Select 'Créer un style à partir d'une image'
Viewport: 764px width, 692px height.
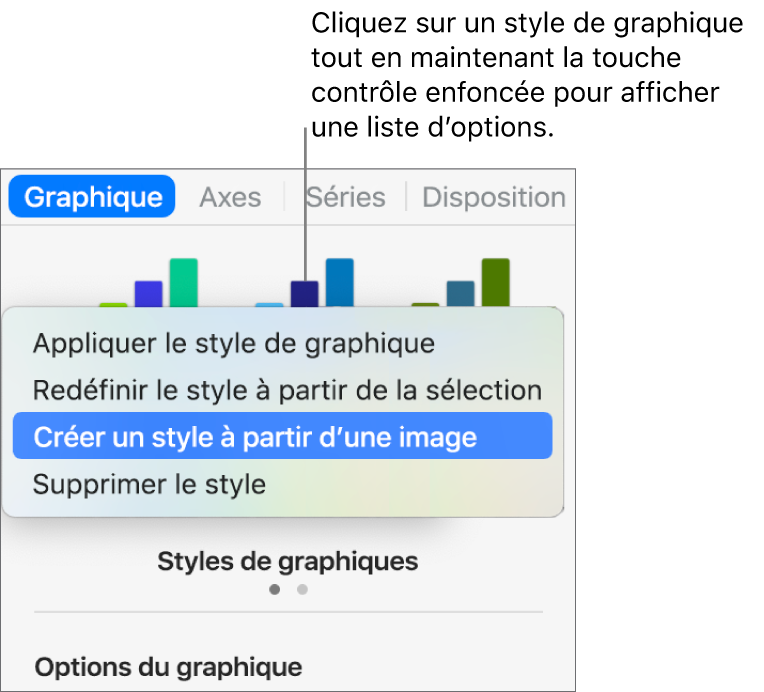click(x=254, y=437)
